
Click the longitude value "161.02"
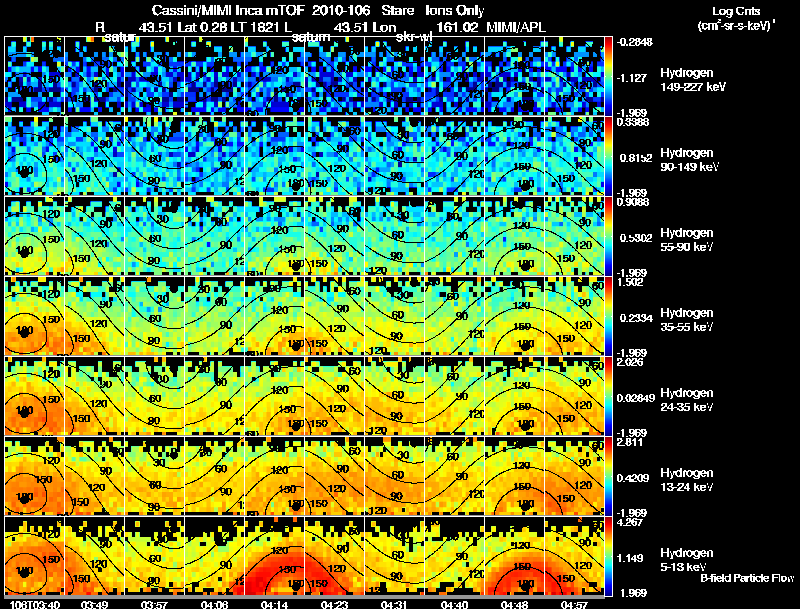point(457,27)
